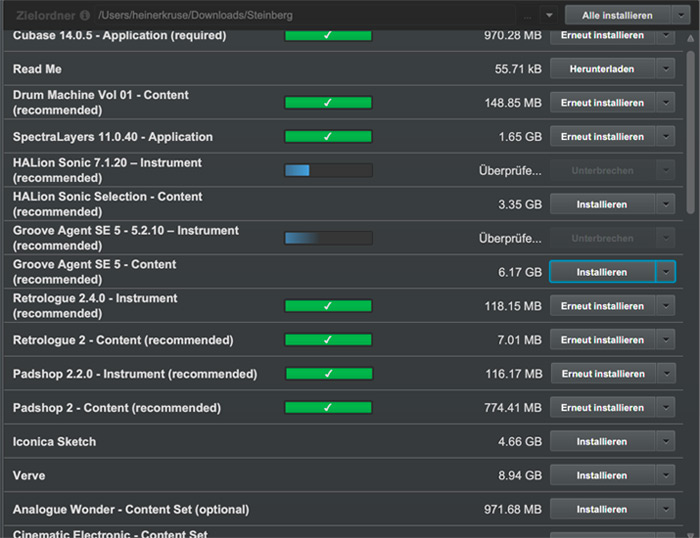This screenshot has width=700, height=538.
Task: Select the Iconica Sketch row title
Action: pos(54,442)
